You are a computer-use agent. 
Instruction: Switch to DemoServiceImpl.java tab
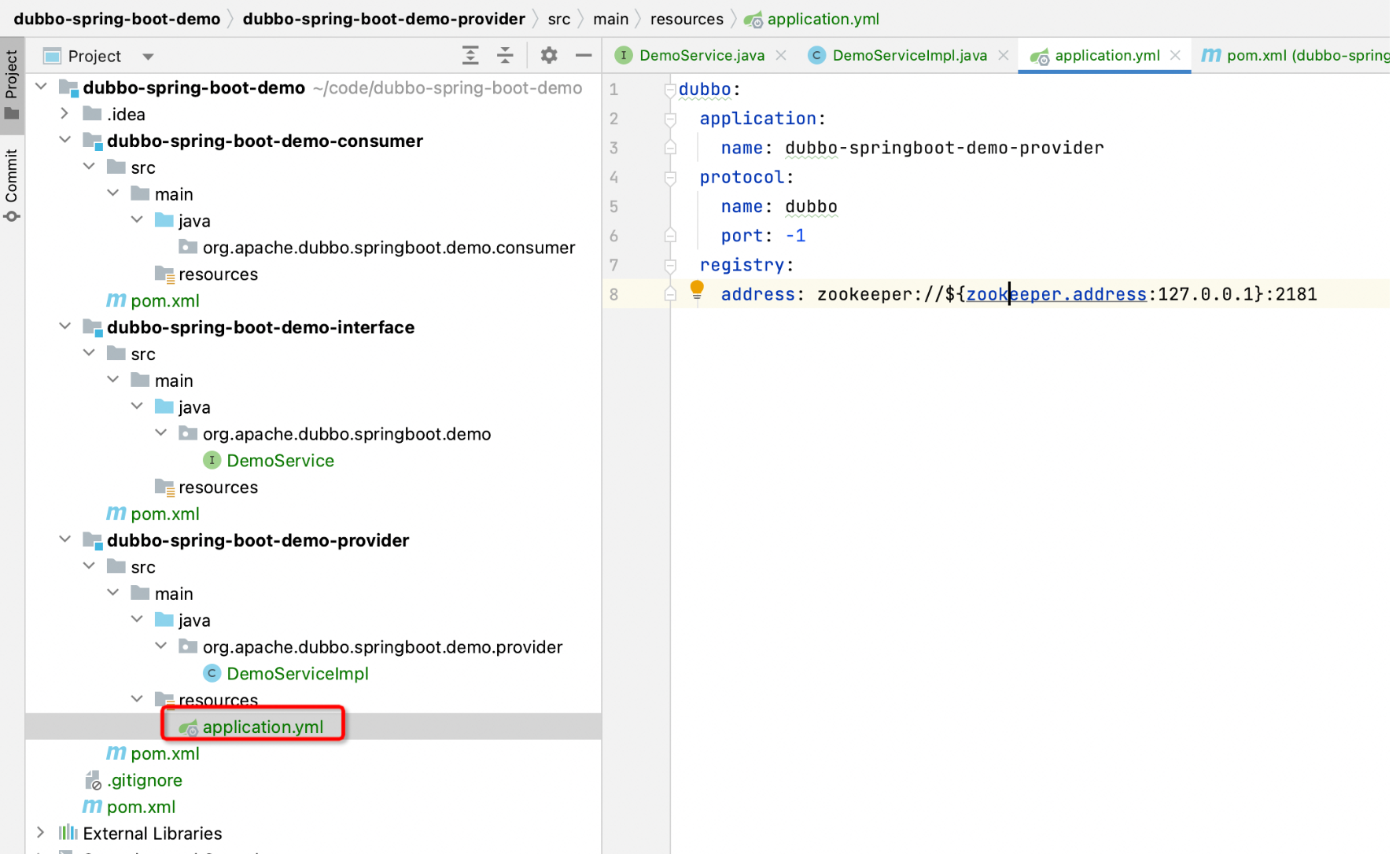[x=908, y=55]
